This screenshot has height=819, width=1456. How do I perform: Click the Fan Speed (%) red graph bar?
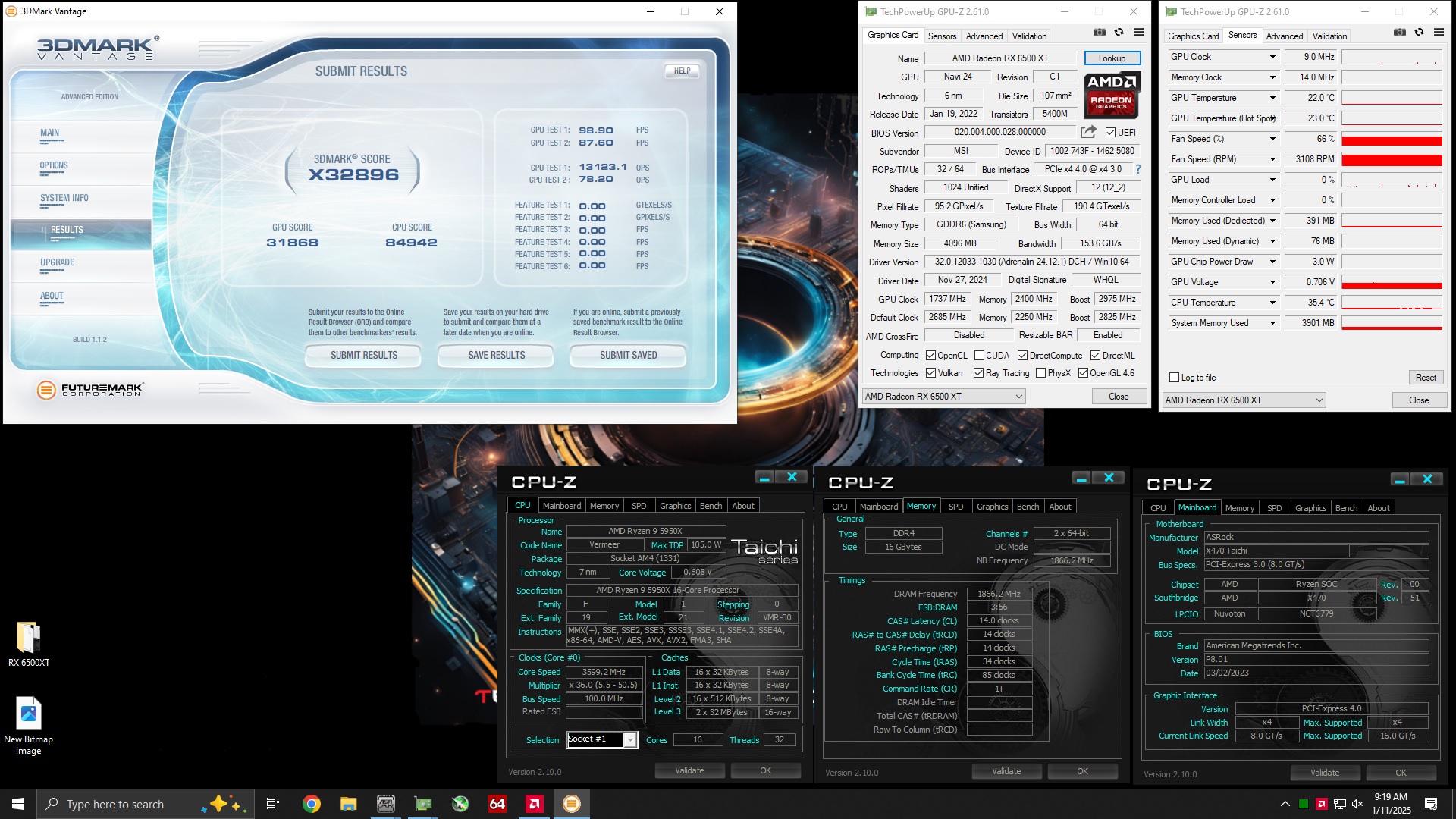click(x=1392, y=140)
